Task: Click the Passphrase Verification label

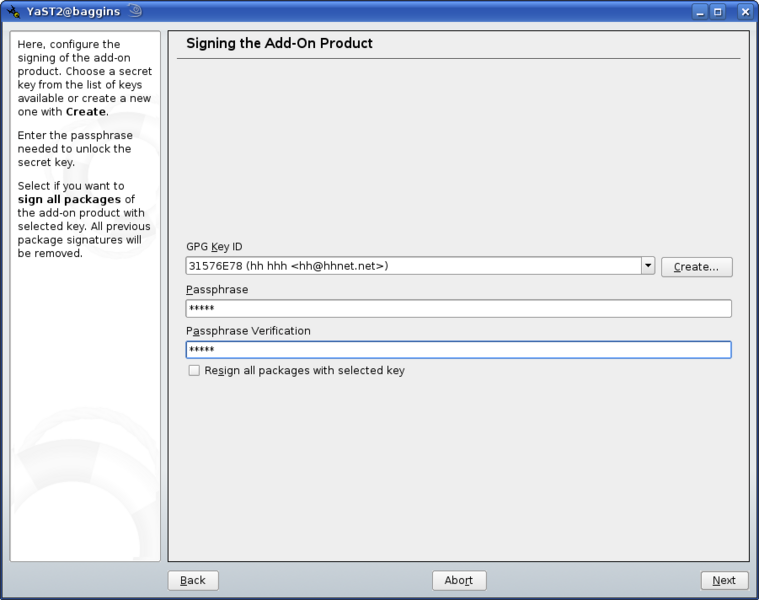Action: click(x=248, y=331)
